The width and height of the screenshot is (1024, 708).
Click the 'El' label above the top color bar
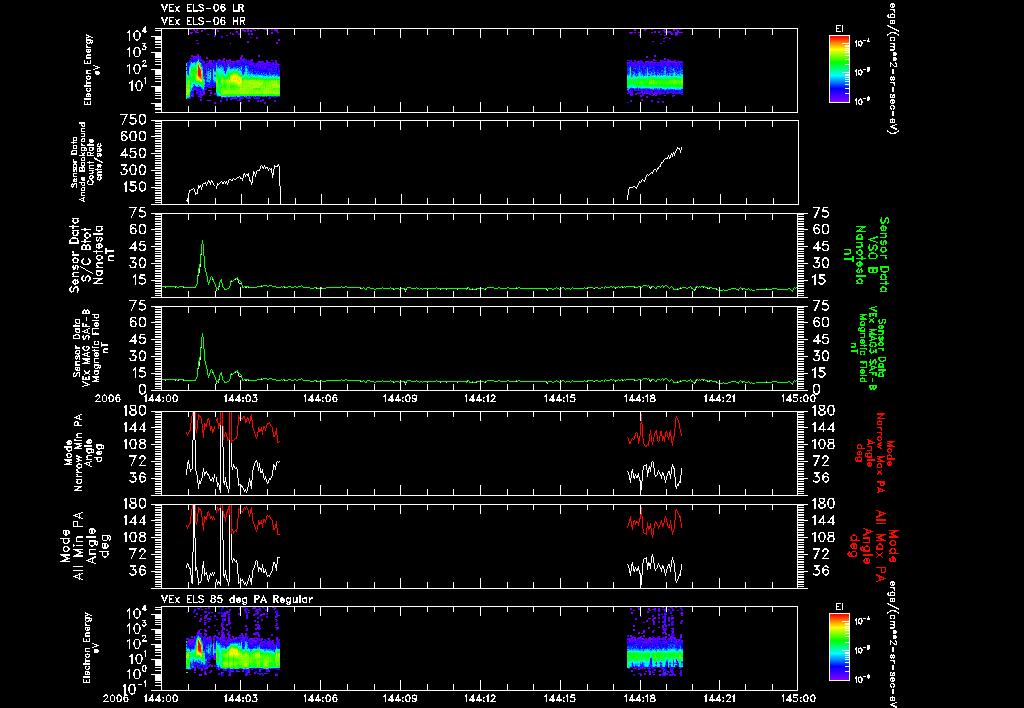[840, 29]
